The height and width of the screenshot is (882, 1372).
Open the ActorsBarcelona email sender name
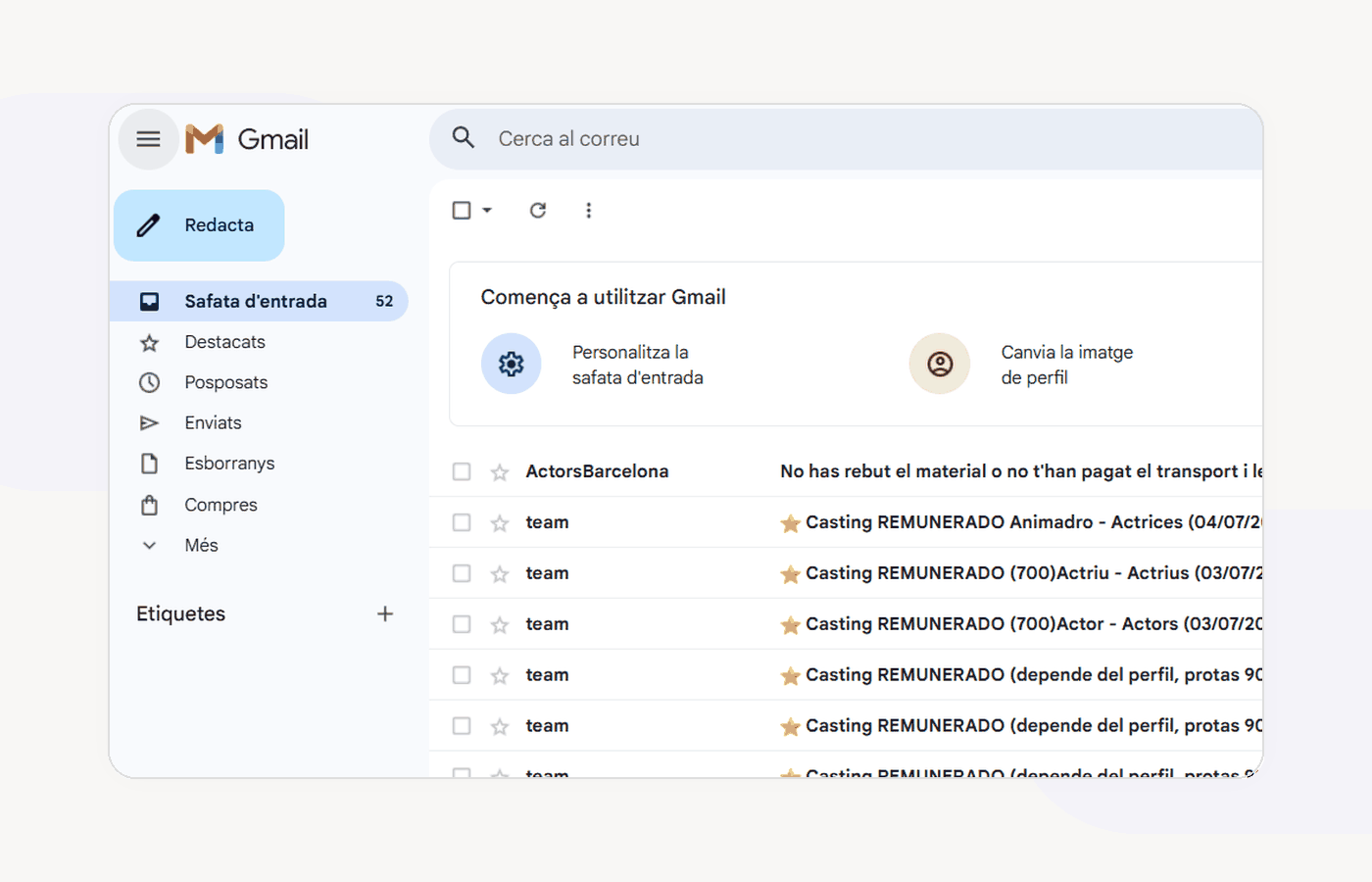(597, 471)
